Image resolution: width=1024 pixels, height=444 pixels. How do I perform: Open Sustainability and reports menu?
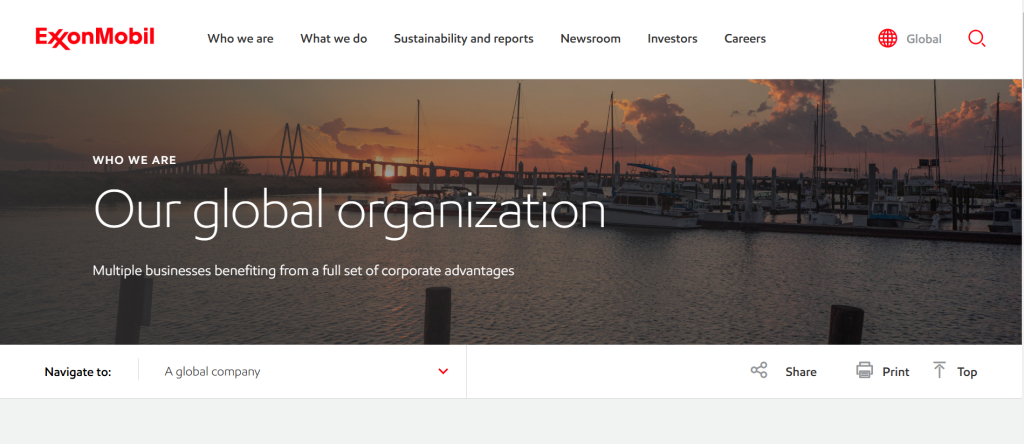tap(463, 39)
